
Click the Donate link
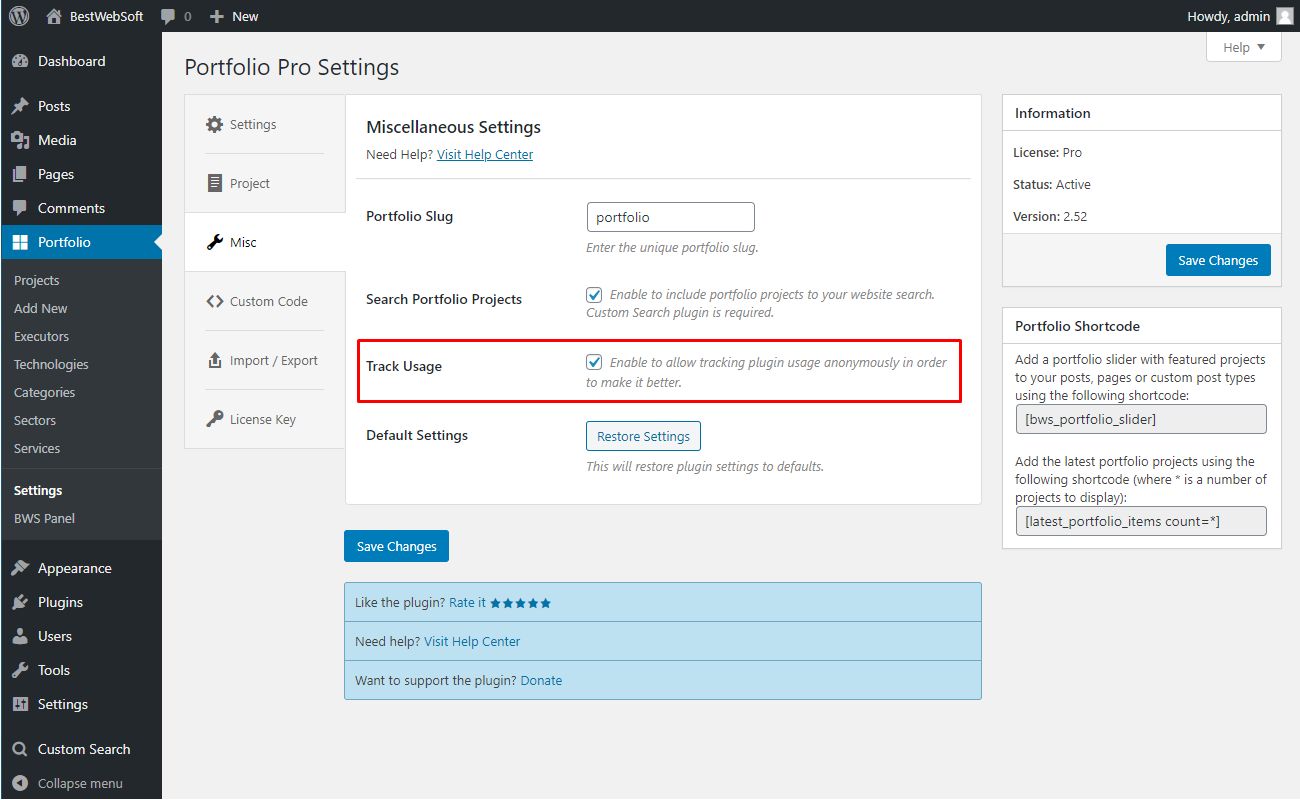[x=541, y=680]
